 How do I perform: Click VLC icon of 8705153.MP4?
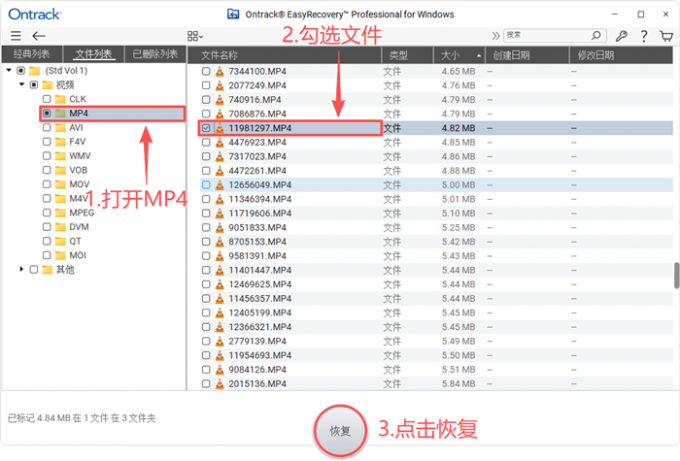(x=220, y=242)
